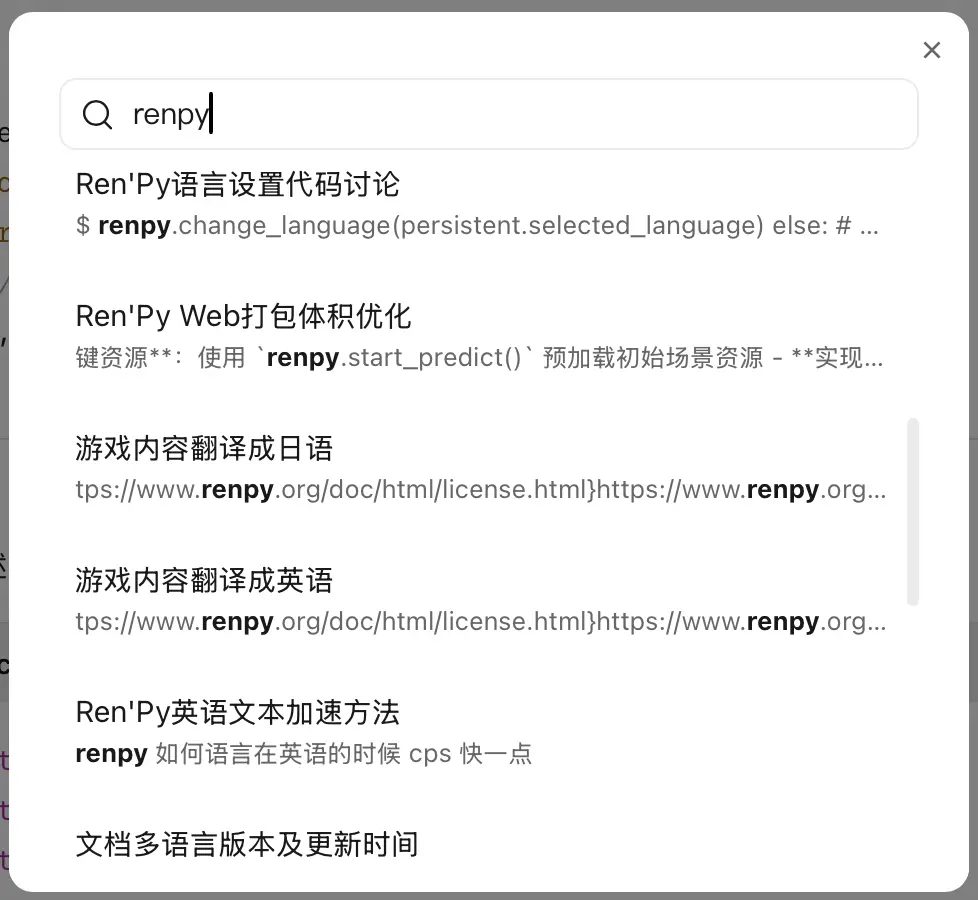Click the "如何语言在英语的时候 cps 快一点" snippet

[x=343, y=754]
